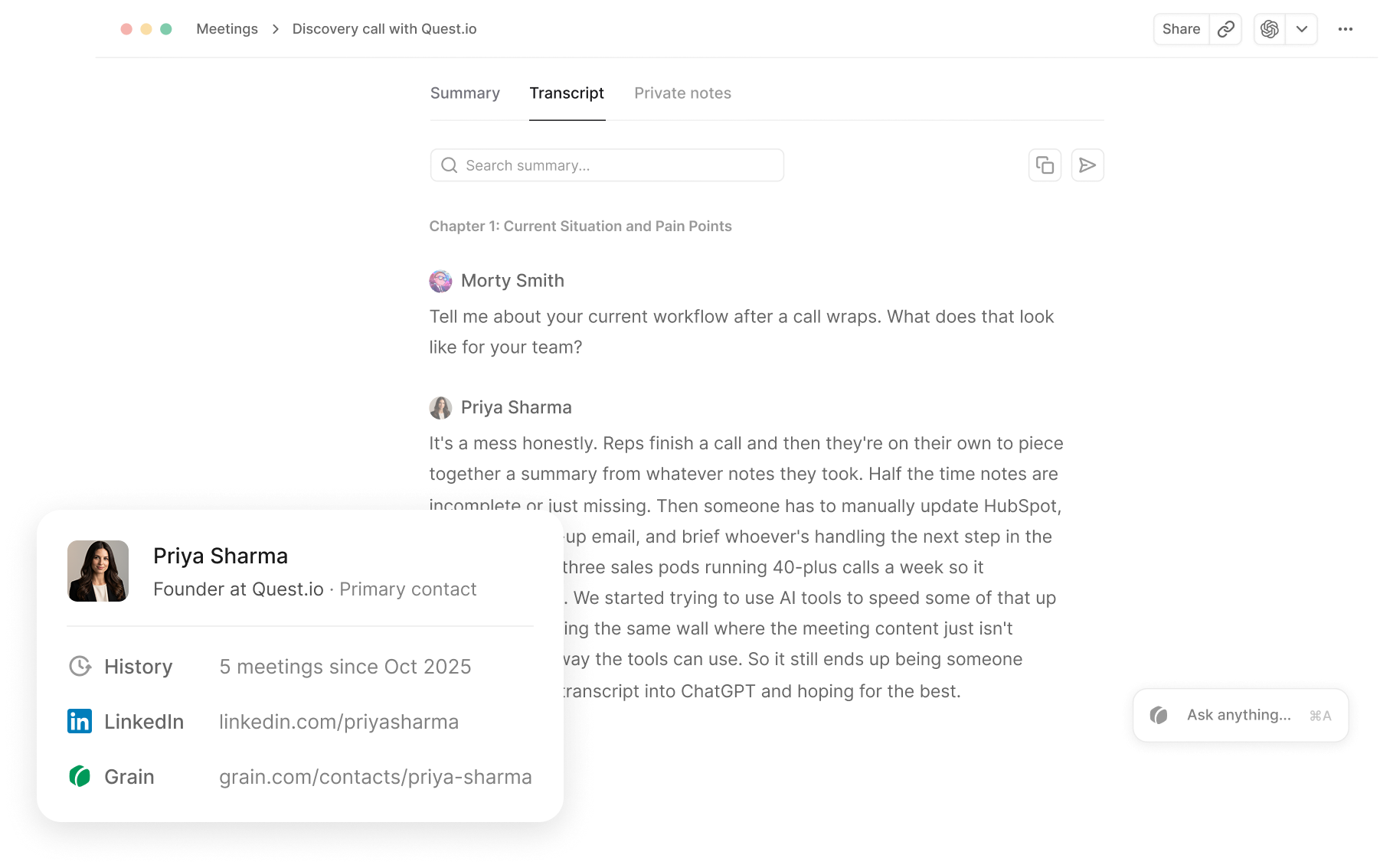Click the magnifier icon in search field
This screenshot has width=1380, height=868.
tap(450, 165)
